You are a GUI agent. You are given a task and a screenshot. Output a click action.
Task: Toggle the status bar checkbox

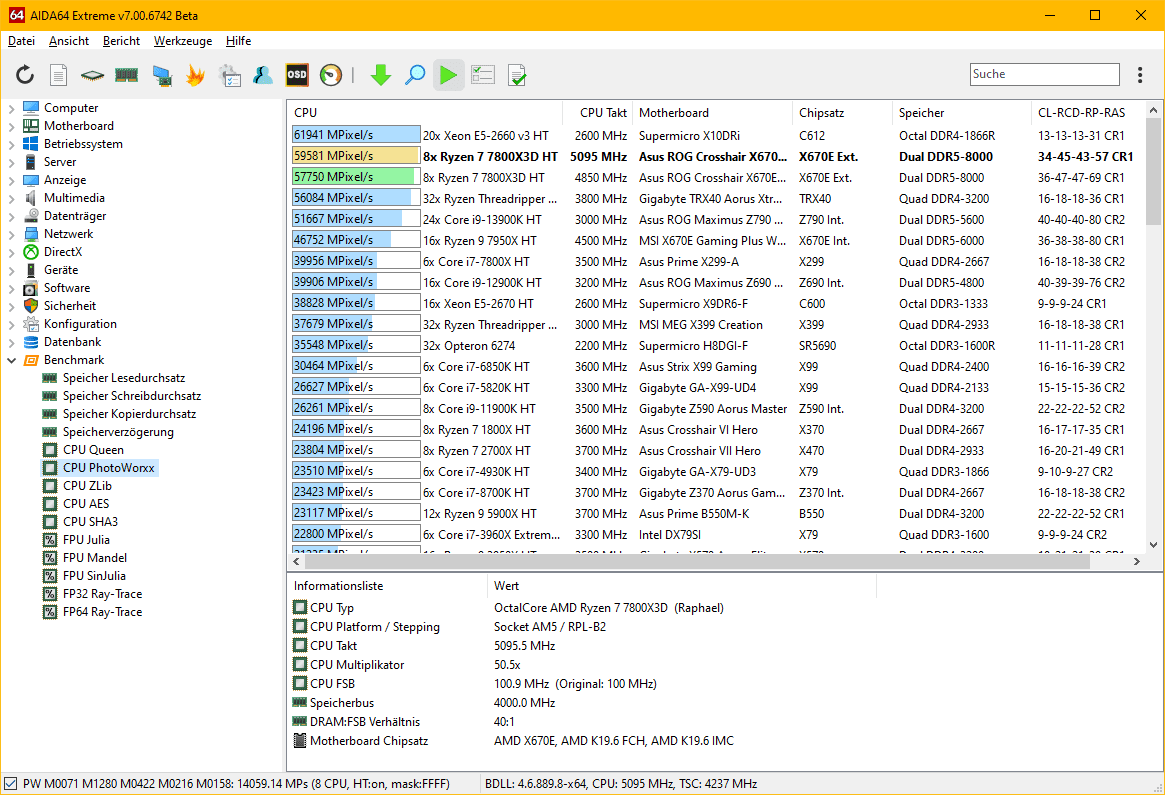coord(10,783)
